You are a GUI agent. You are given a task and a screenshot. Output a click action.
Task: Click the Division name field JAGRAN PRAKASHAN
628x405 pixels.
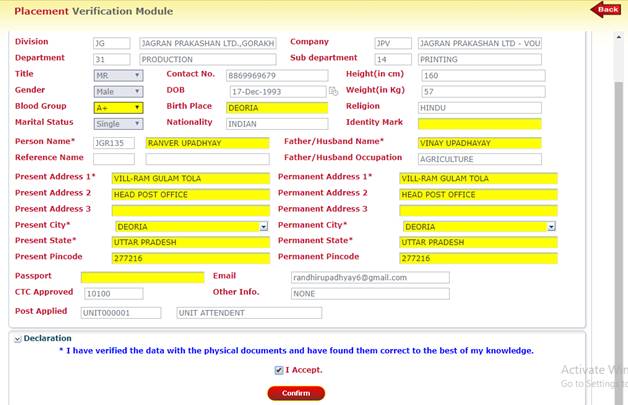[x=208, y=43]
